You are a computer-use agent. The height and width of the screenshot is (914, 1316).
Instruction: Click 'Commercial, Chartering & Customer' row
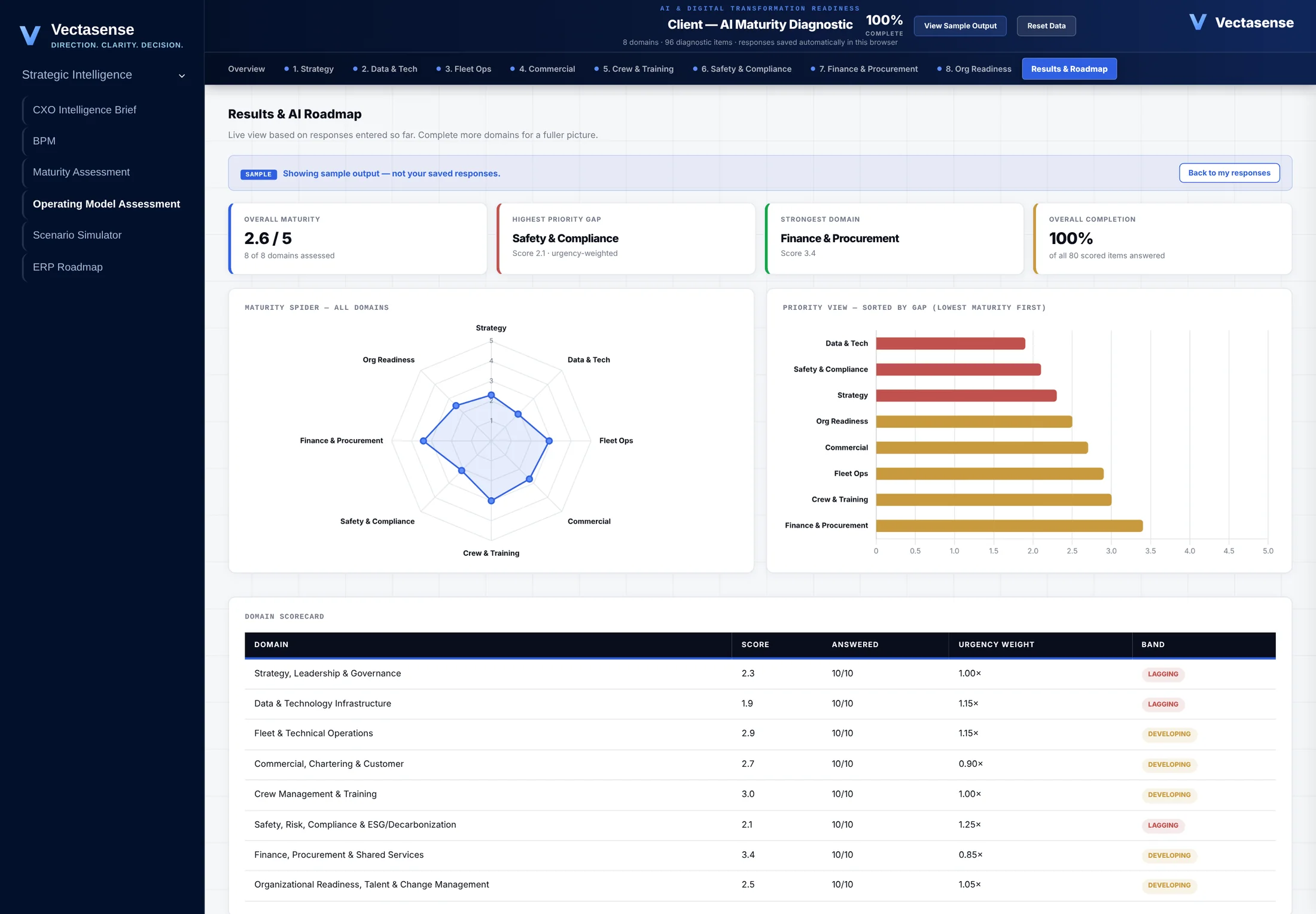coord(760,764)
